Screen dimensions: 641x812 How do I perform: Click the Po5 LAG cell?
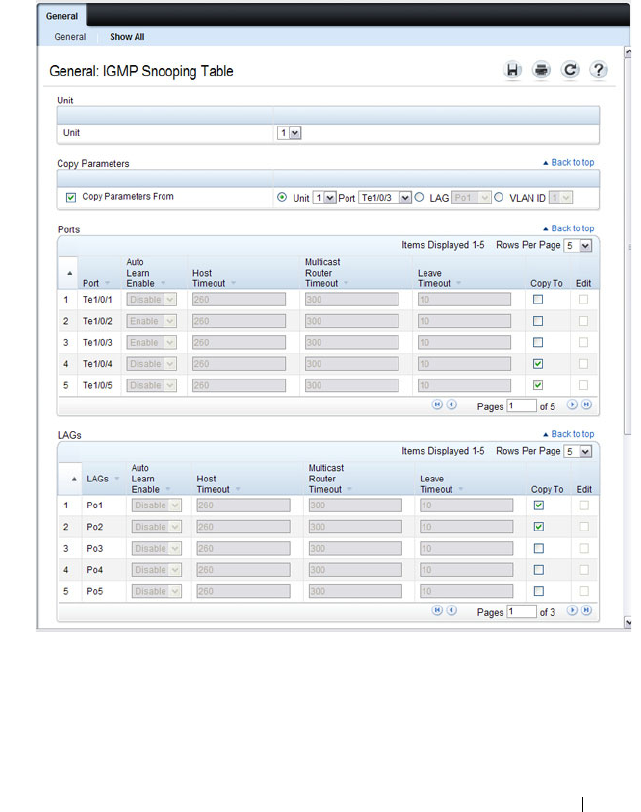(x=95, y=591)
